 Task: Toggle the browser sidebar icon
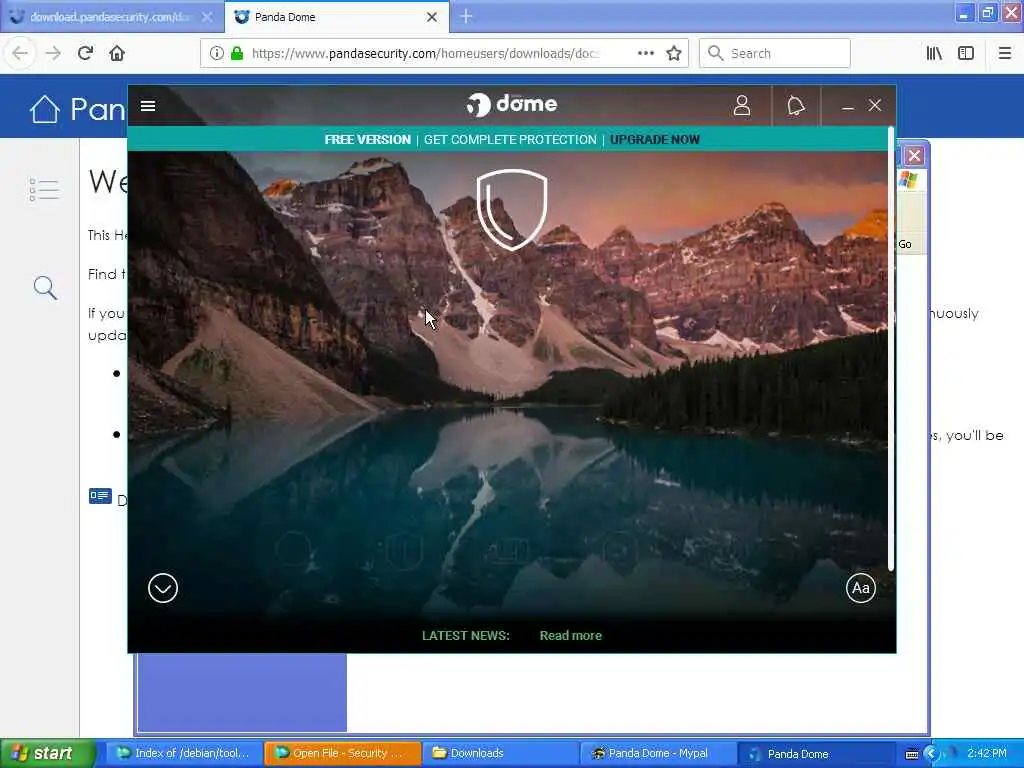[966, 53]
